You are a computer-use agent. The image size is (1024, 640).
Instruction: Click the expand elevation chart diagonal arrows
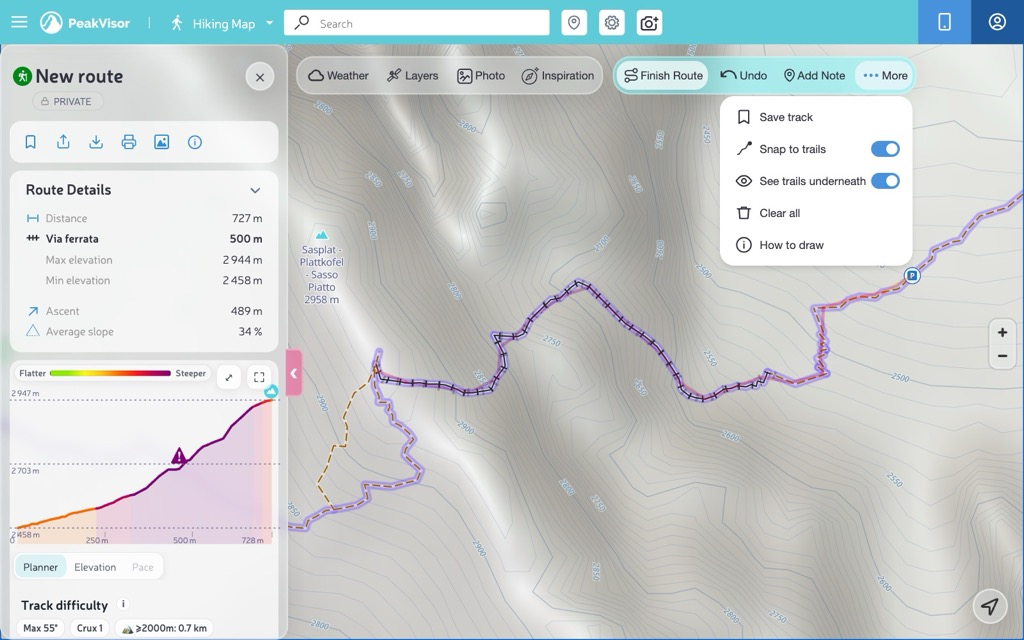point(229,377)
